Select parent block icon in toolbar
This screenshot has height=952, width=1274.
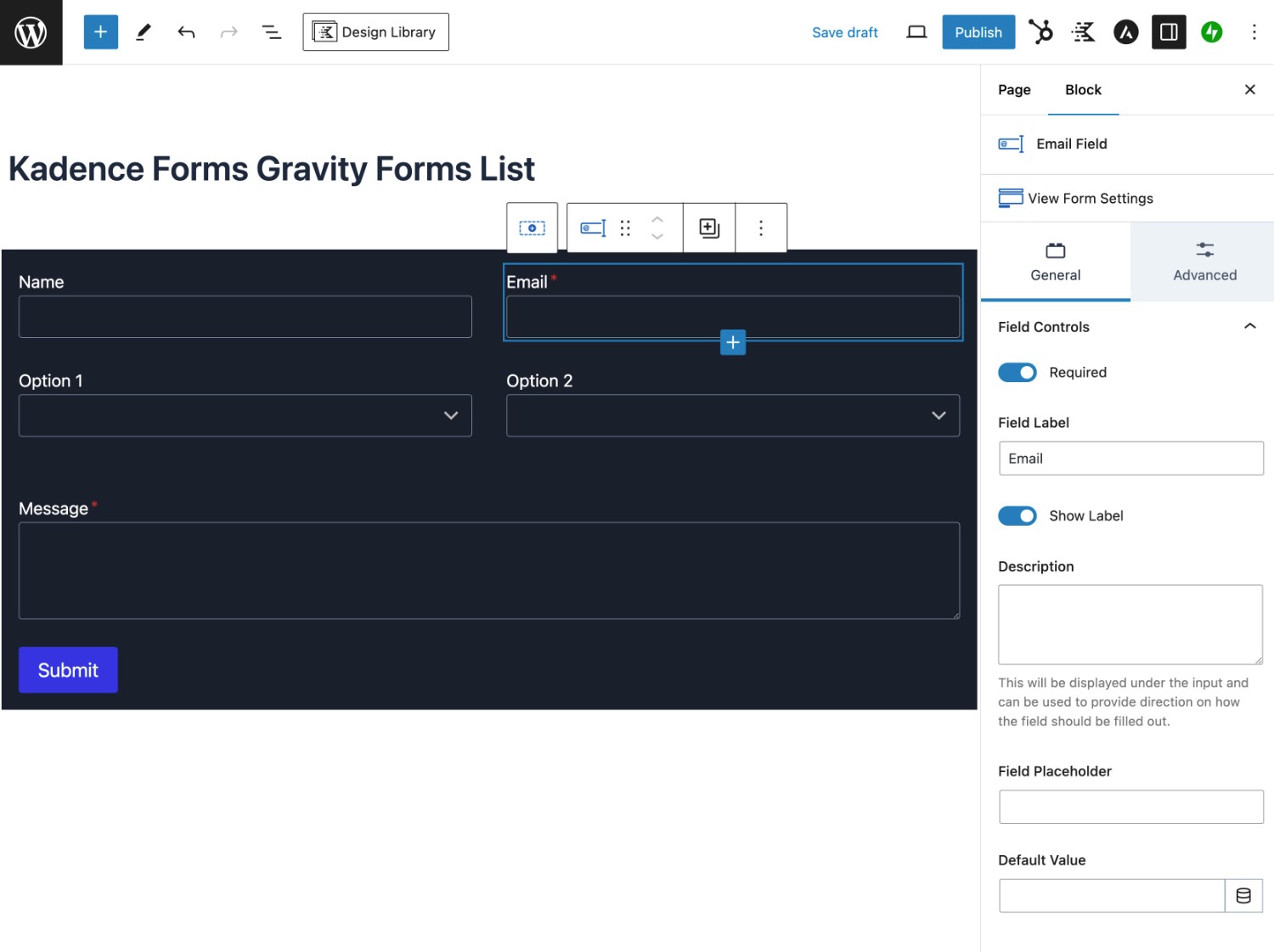pyautogui.click(x=533, y=228)
